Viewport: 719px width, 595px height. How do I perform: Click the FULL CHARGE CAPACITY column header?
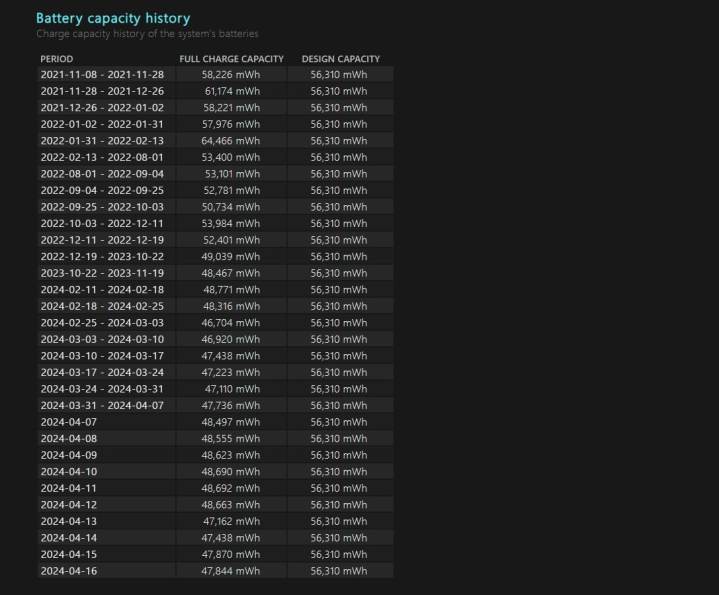(x=231, y=59)
